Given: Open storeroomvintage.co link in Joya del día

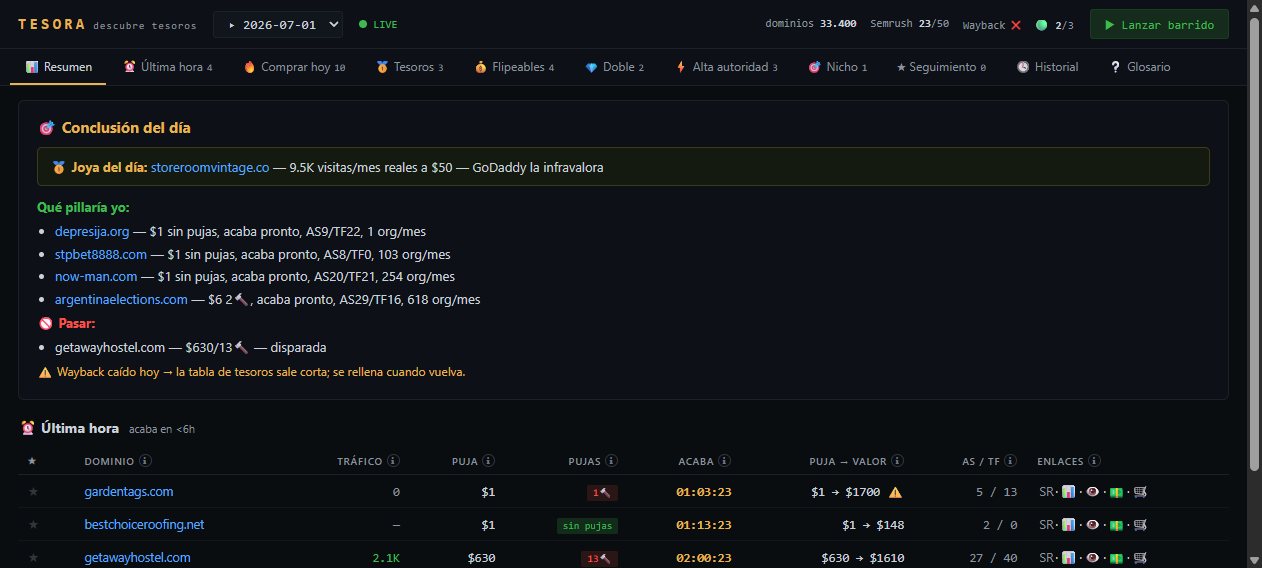Looking at the screenshot, I should click(x=210, y=167).
